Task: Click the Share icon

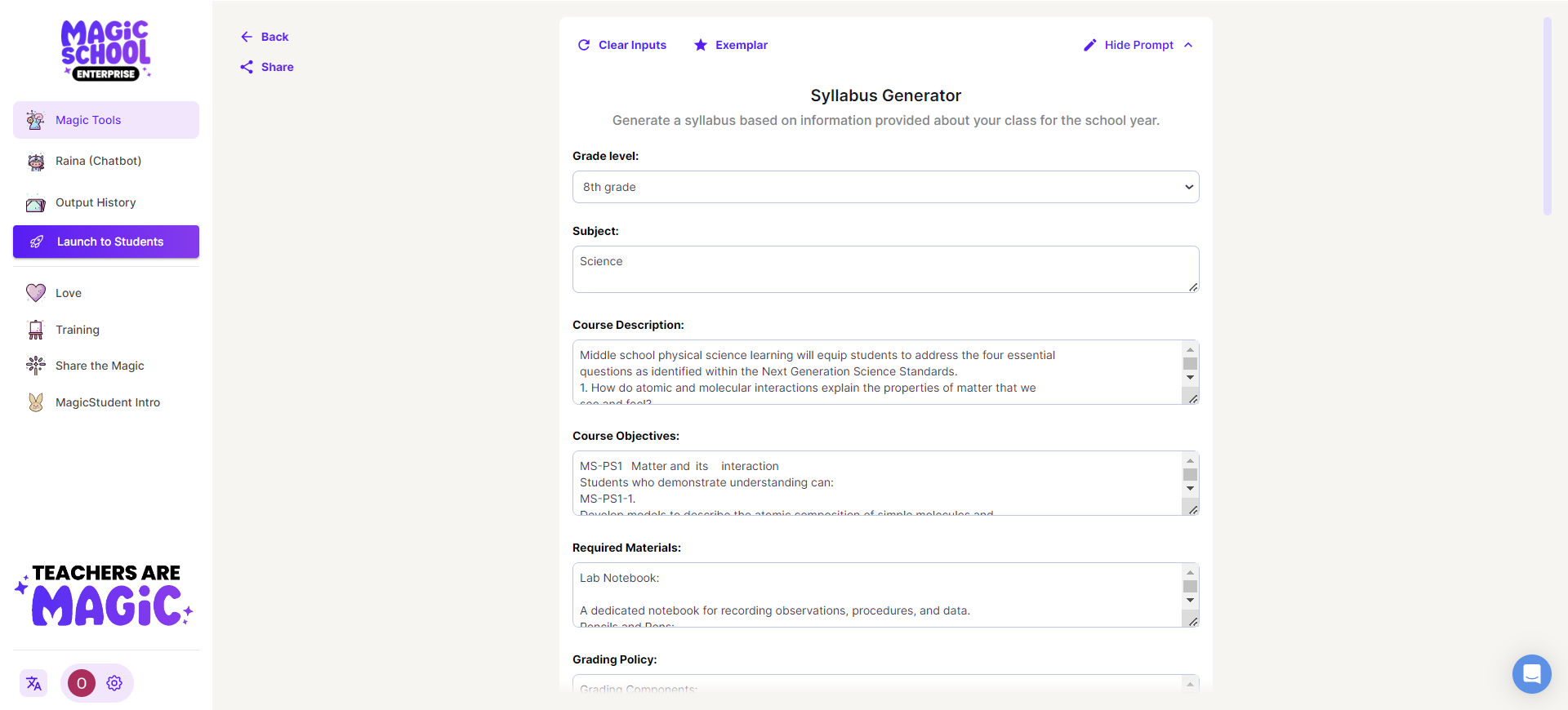Action: 247,67
